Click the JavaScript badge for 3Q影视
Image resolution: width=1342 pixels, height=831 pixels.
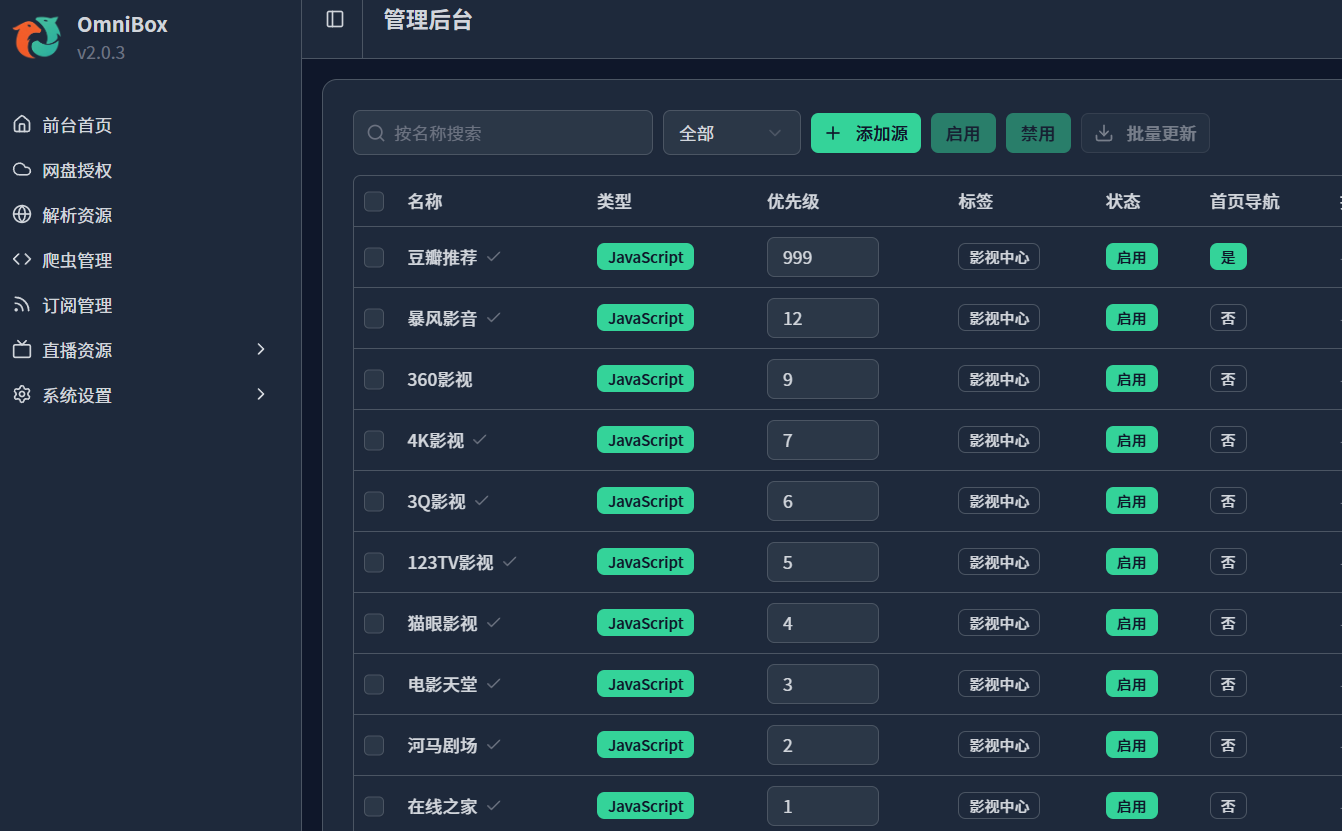pyautogui.click(x=646, y=501)
